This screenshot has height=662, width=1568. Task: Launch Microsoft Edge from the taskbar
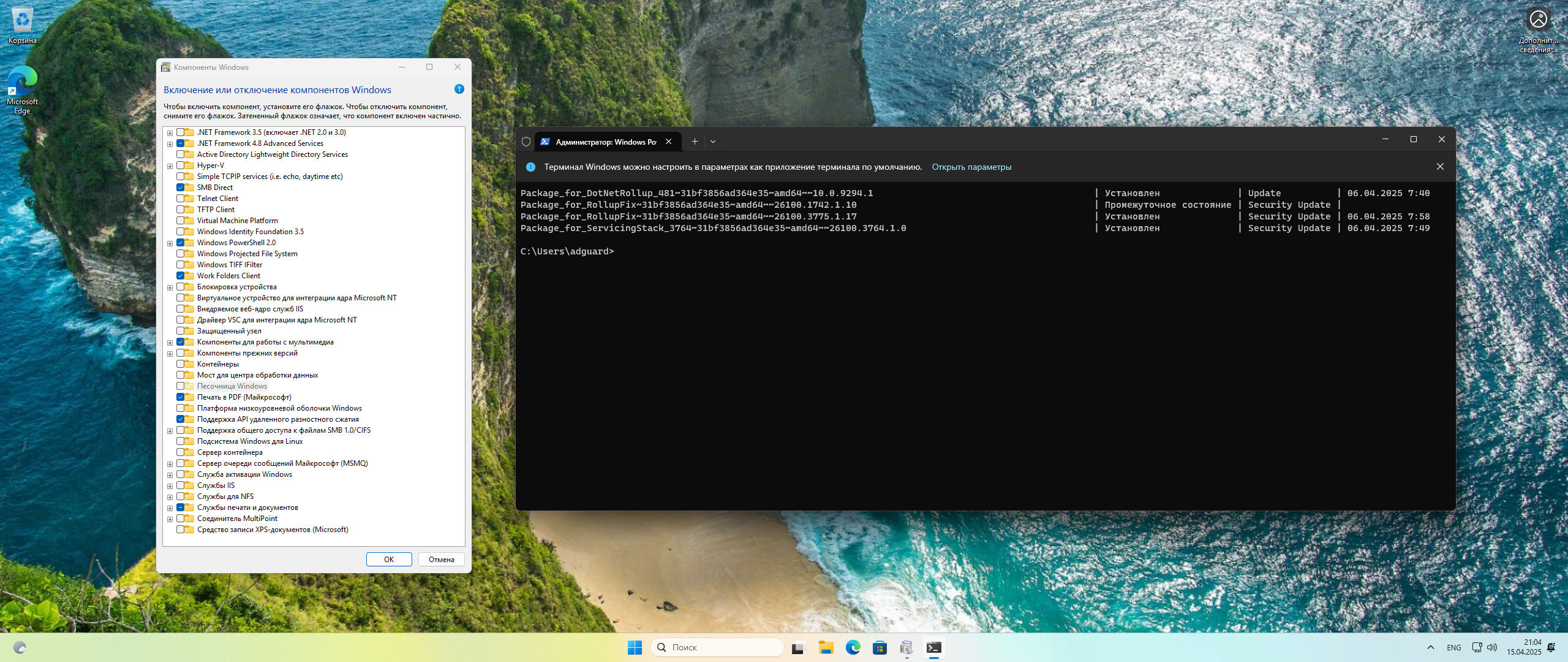[853, 647]
